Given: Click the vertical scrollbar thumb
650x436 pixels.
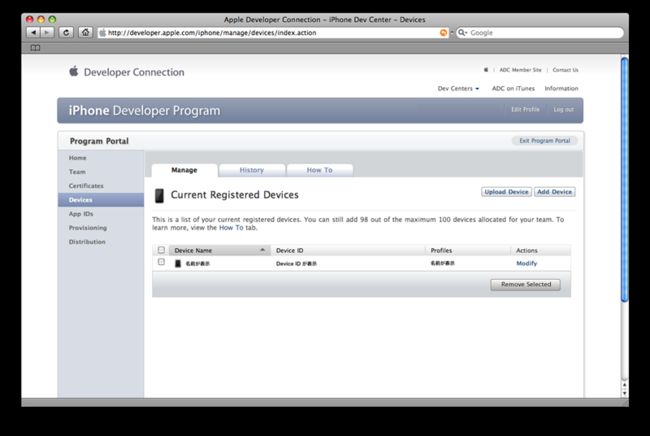Looking at the screenshot, I should (x=624, y=179).
